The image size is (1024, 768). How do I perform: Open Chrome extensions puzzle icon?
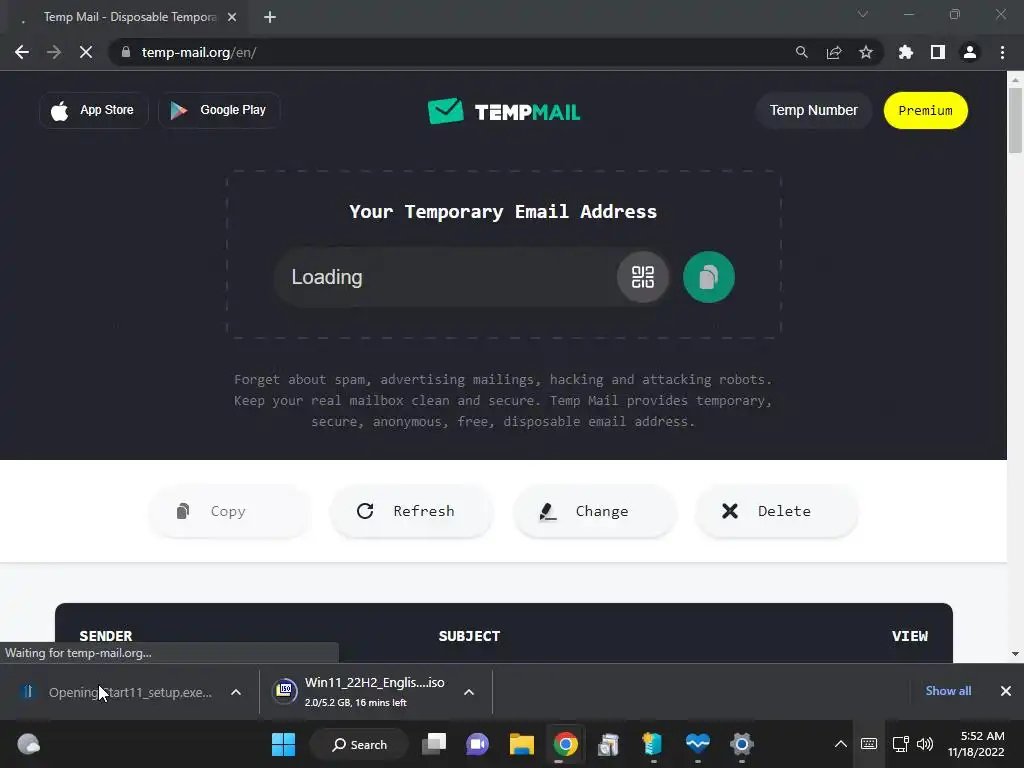tap(906, 52)
